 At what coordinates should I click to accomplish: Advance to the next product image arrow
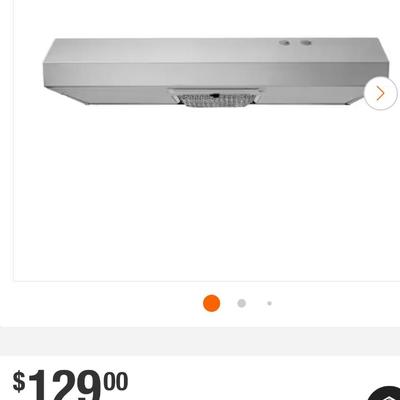click(380, 93)
